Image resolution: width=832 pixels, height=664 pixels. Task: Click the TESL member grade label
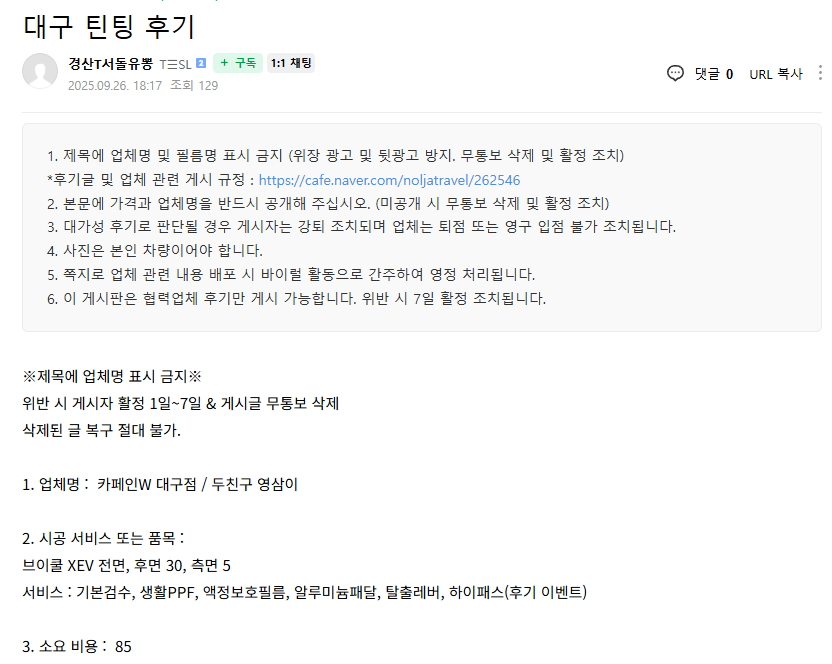click(x=175, y=64)
